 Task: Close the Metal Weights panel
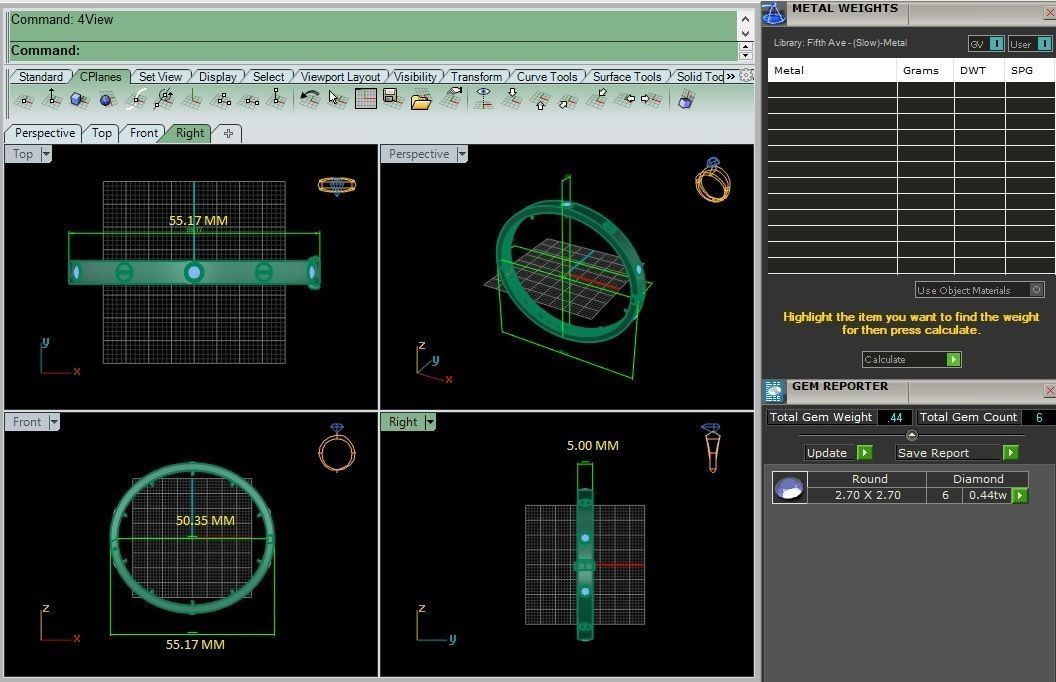1049,13
